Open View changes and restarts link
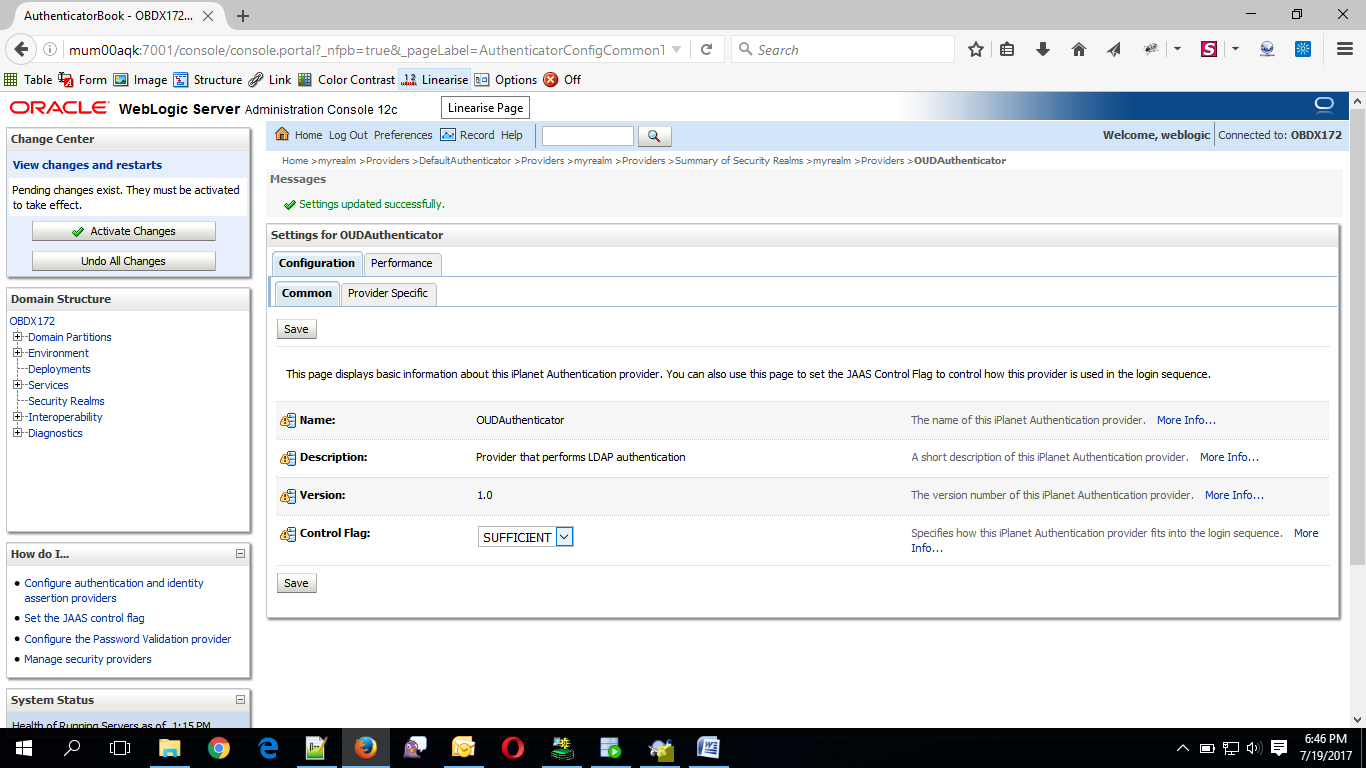 click(87, 165)
